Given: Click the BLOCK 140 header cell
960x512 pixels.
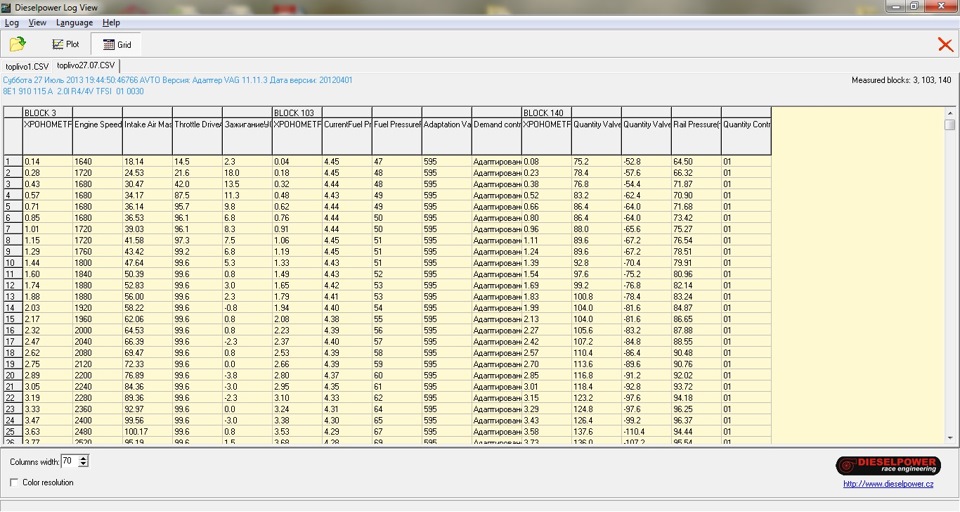Looking at the screenshot, I should pos(547,113).
